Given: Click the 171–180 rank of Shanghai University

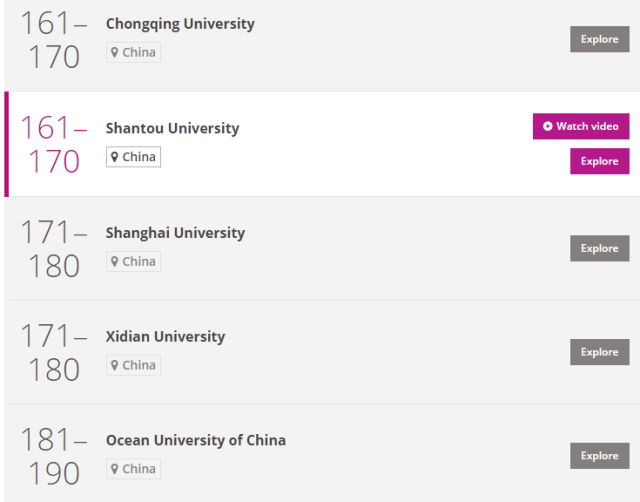Looking at the screenshot, I should click(x=54, y=249).
